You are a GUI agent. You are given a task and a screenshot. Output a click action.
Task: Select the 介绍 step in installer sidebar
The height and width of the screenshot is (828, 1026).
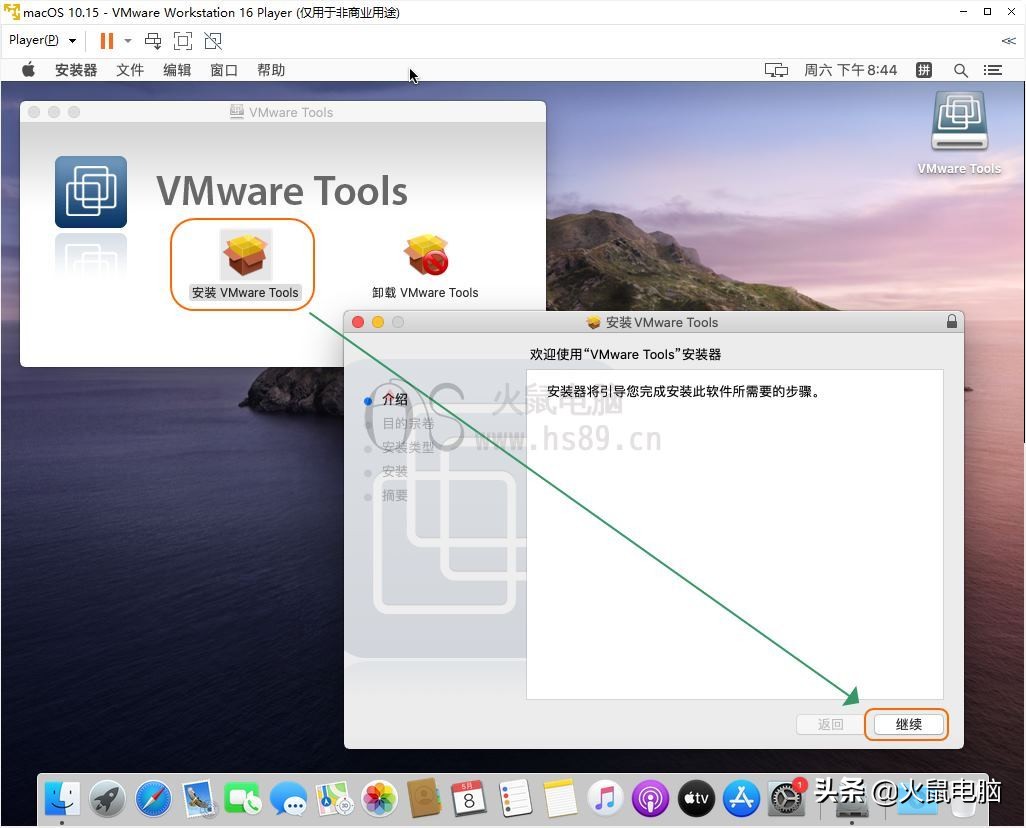point(394,399)
